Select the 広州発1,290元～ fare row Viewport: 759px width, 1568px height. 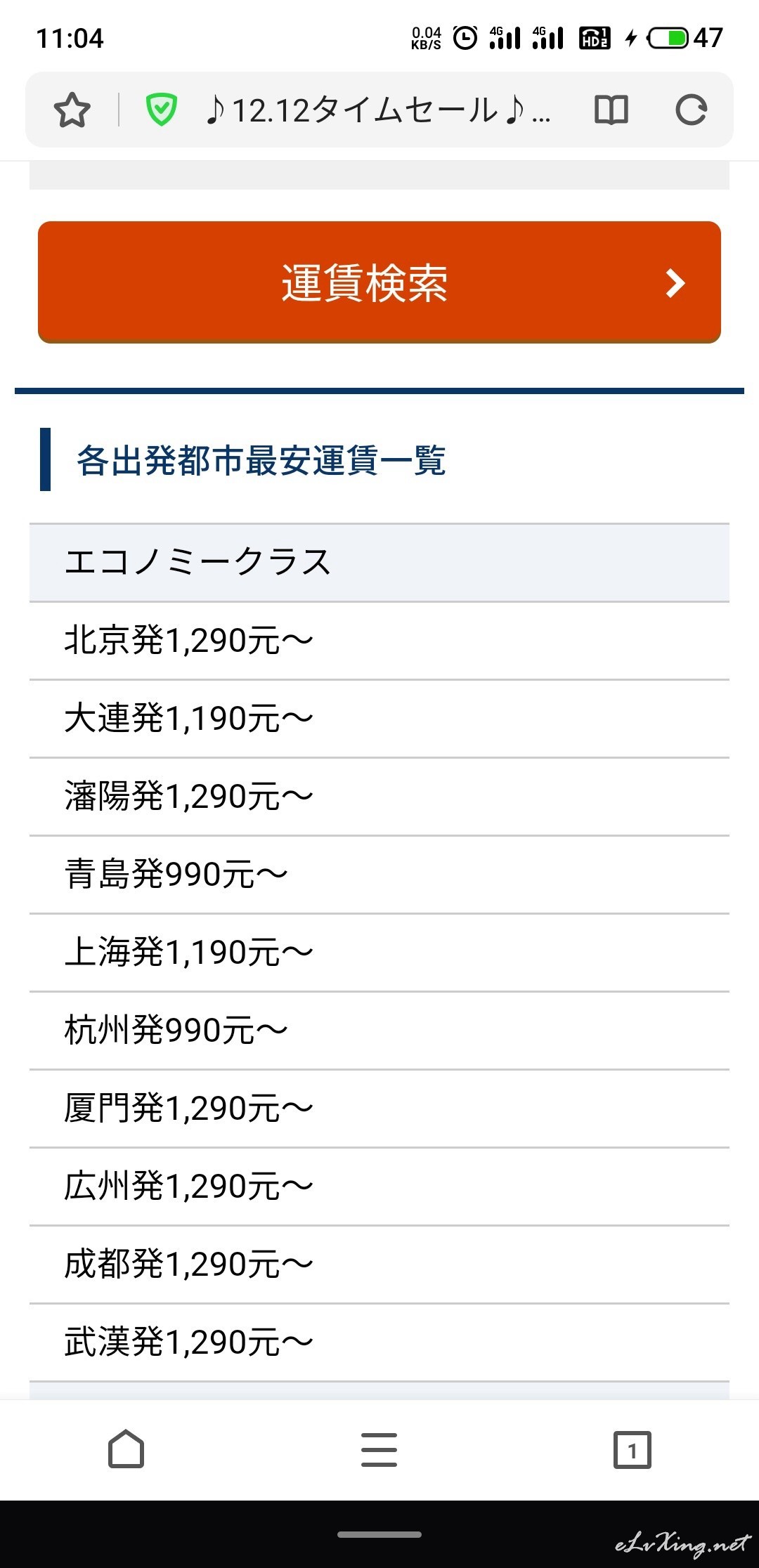[x=379, y=1187]
